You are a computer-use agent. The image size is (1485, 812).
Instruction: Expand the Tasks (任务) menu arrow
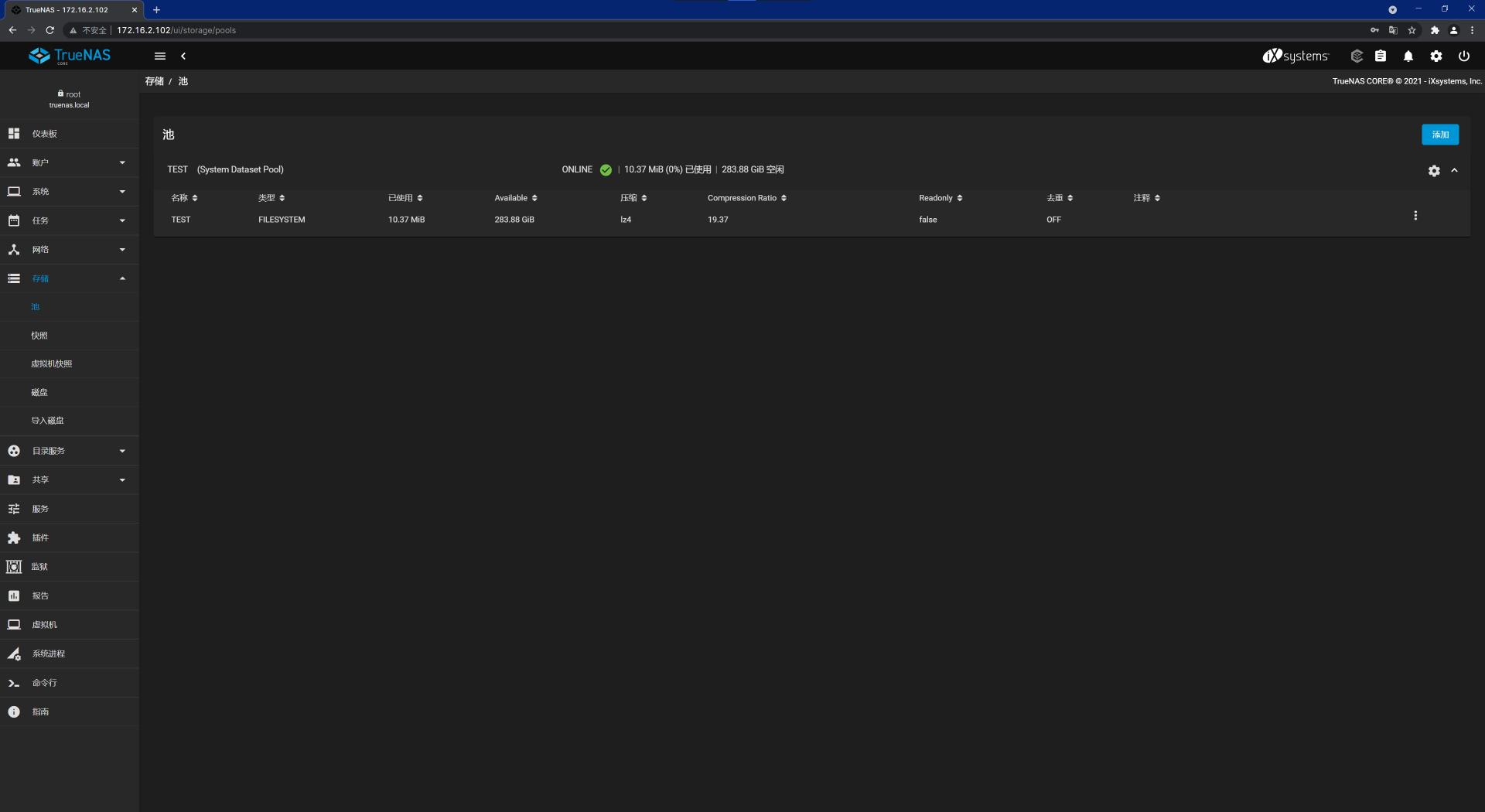pos(122,220)
